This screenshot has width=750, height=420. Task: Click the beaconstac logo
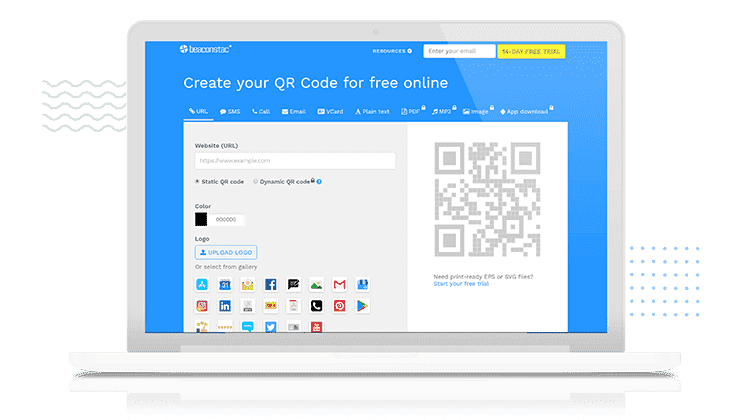206,49
